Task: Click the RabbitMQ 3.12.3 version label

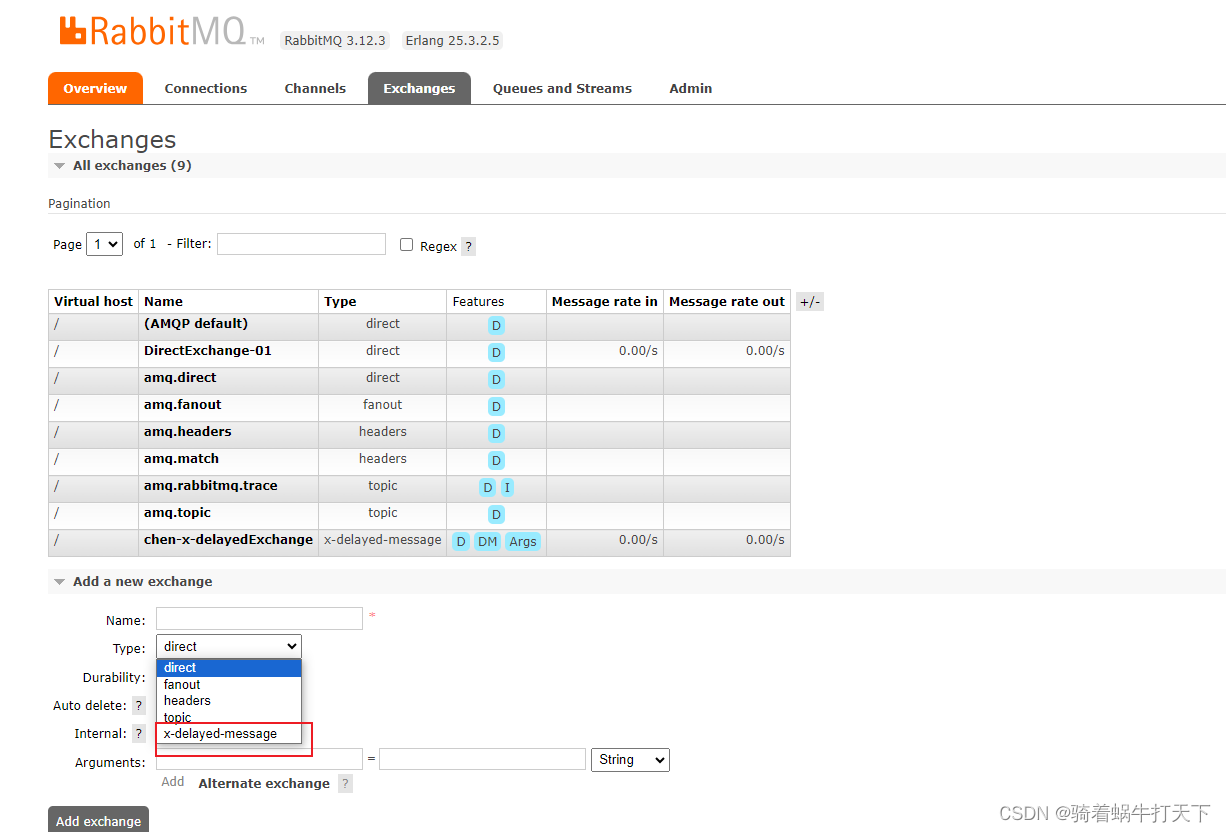Action: (x=336, y=41)
